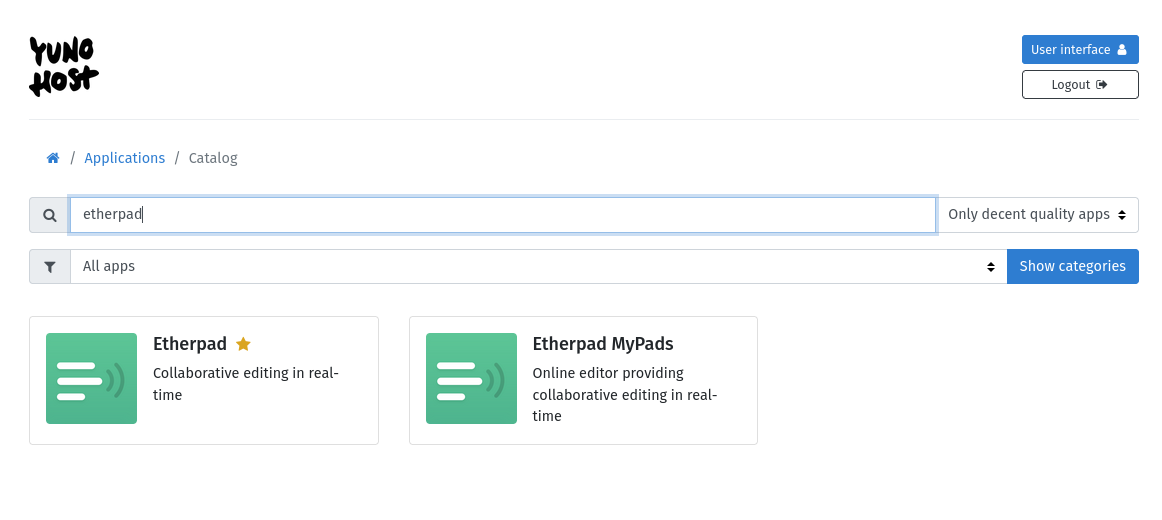This screenshot has height=520, width=1162.
Task: Click the Show categories button
Action: pos(1072,267)
